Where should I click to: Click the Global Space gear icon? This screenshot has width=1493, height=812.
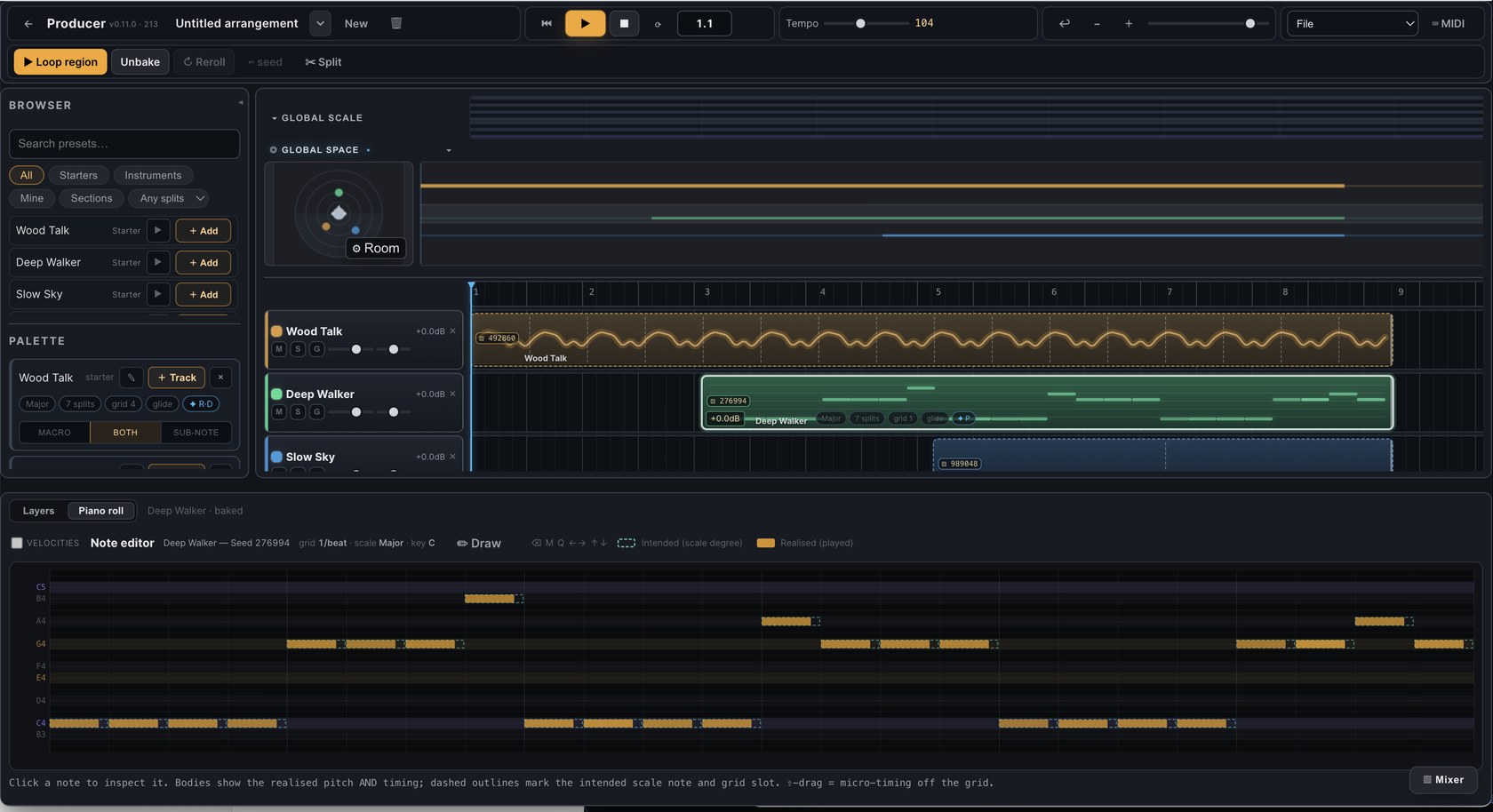coord(274,150)
